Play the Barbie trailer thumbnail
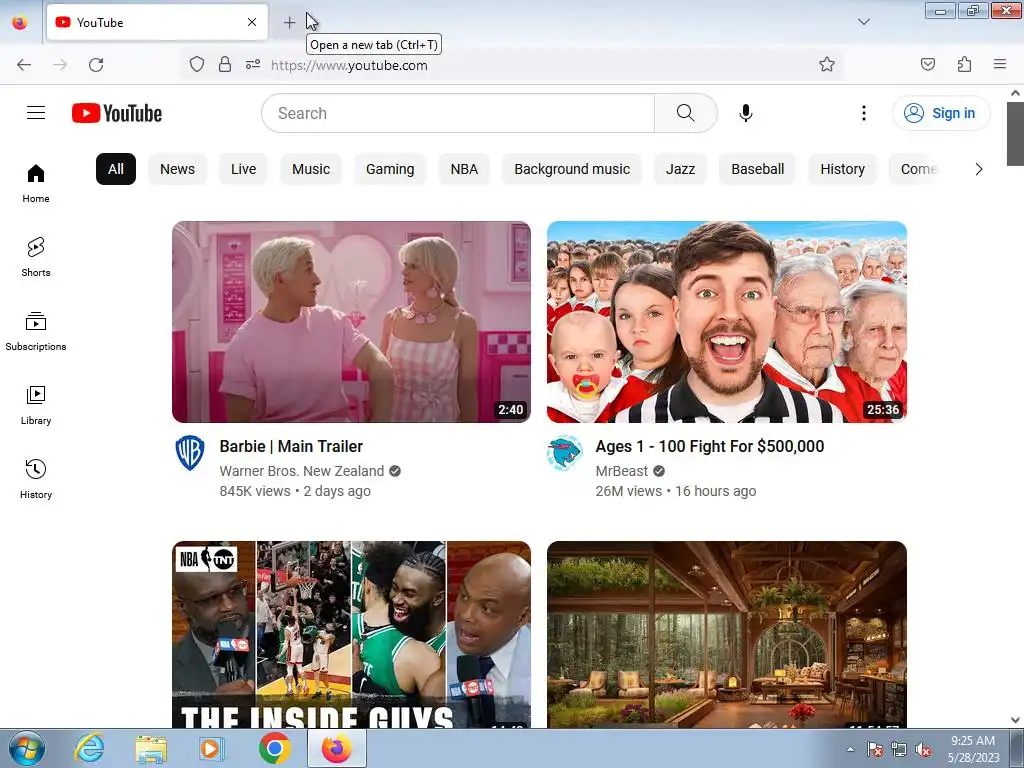Screen dimensions: 1024x768 tap(351, 322)
